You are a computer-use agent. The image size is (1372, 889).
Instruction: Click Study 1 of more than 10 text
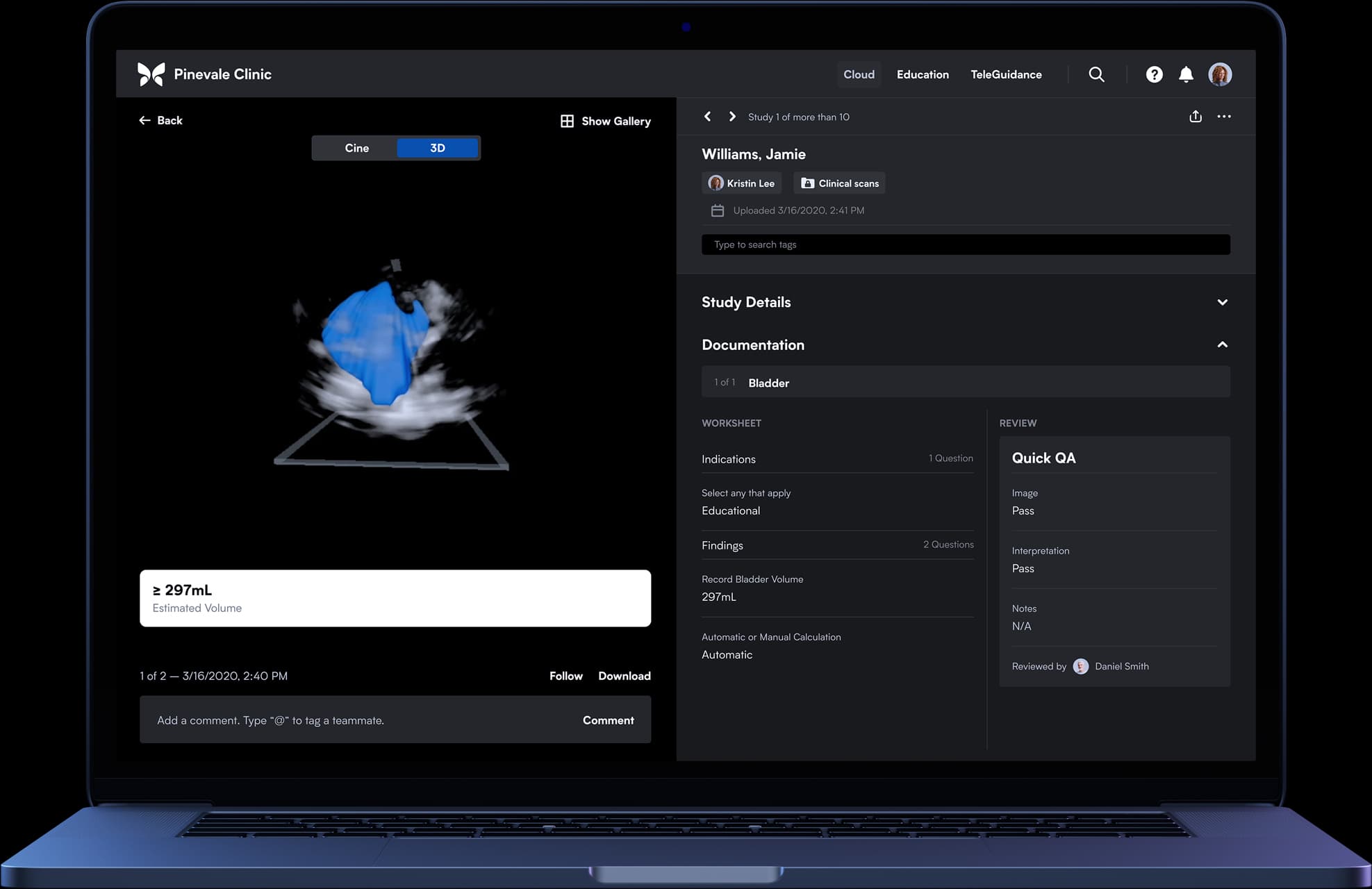click(798, 117)
